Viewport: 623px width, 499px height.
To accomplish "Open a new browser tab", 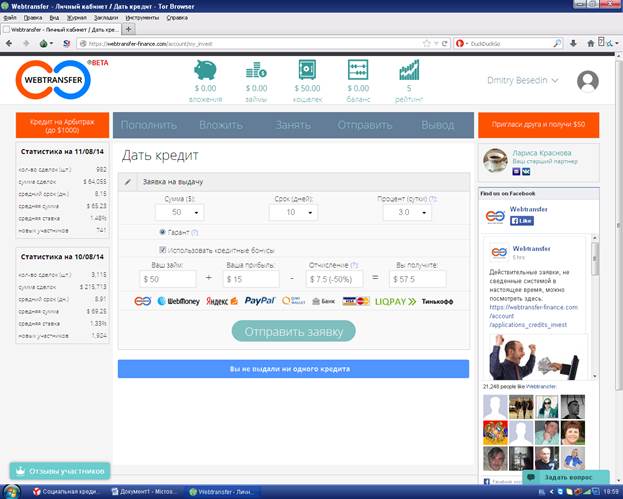I will point(128,29).
